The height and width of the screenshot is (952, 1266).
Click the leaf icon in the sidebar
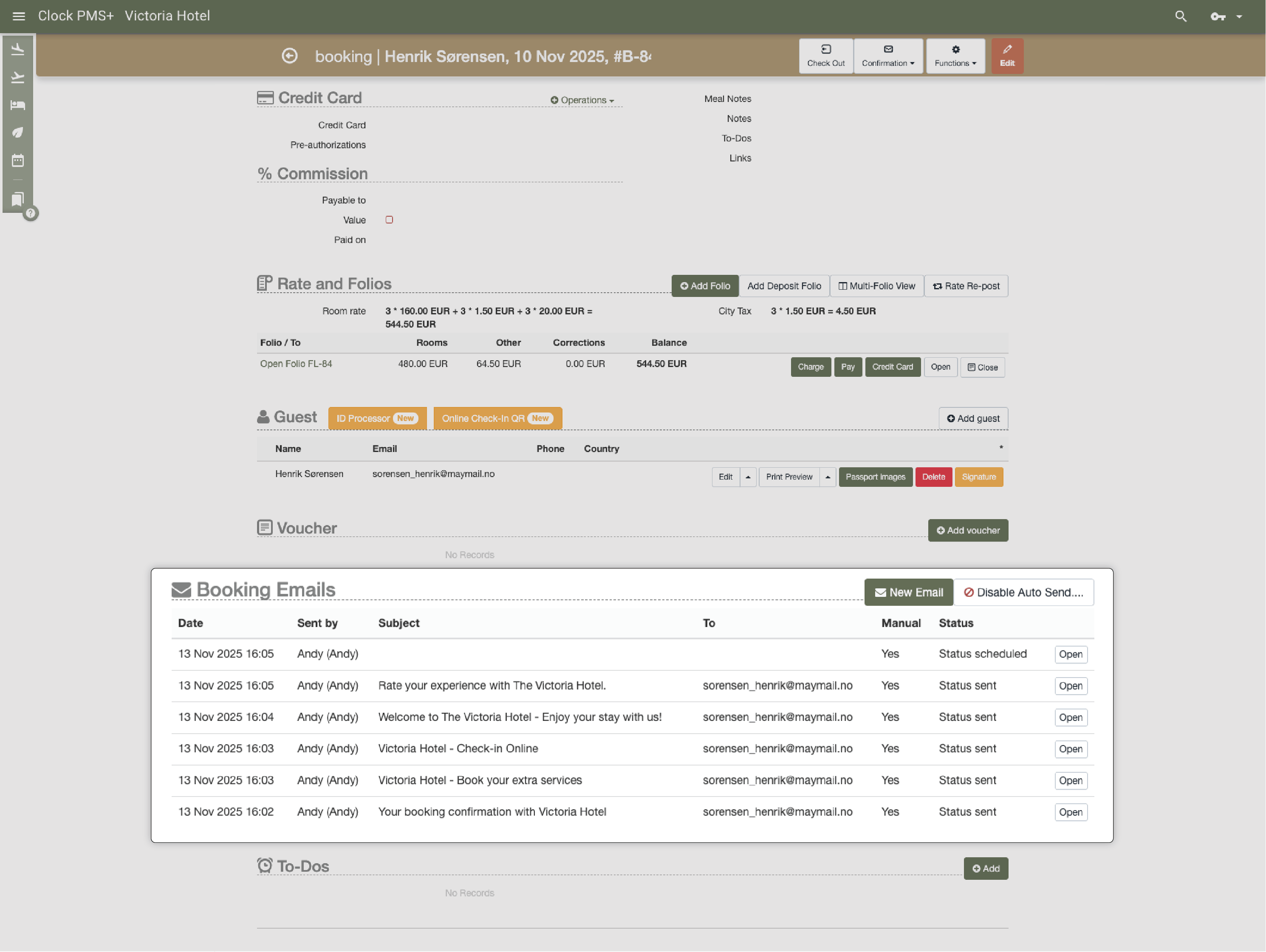(x=18, y=132)
